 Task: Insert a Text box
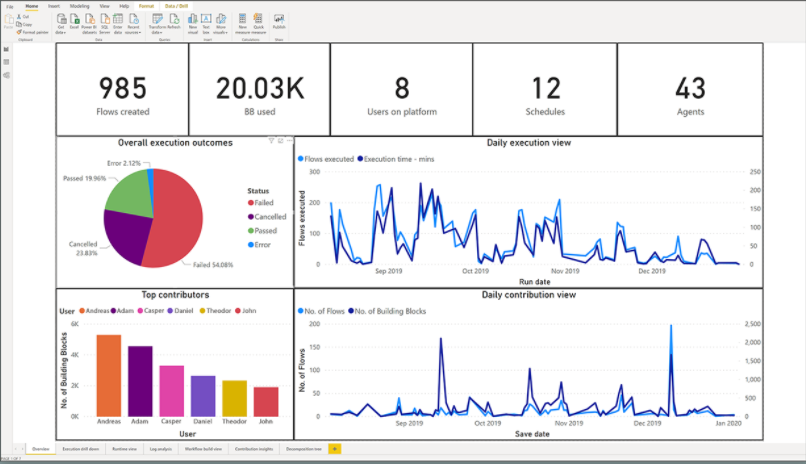click(206, 24)
